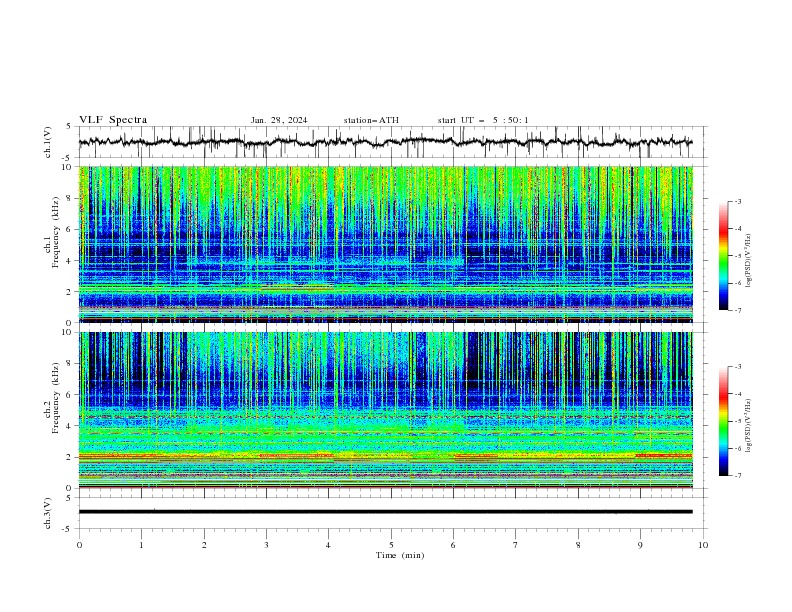Click the ch.2 spectrogram color scale bar
The height and width of the screenshot is (612, 792).
(x=724, y=421)
